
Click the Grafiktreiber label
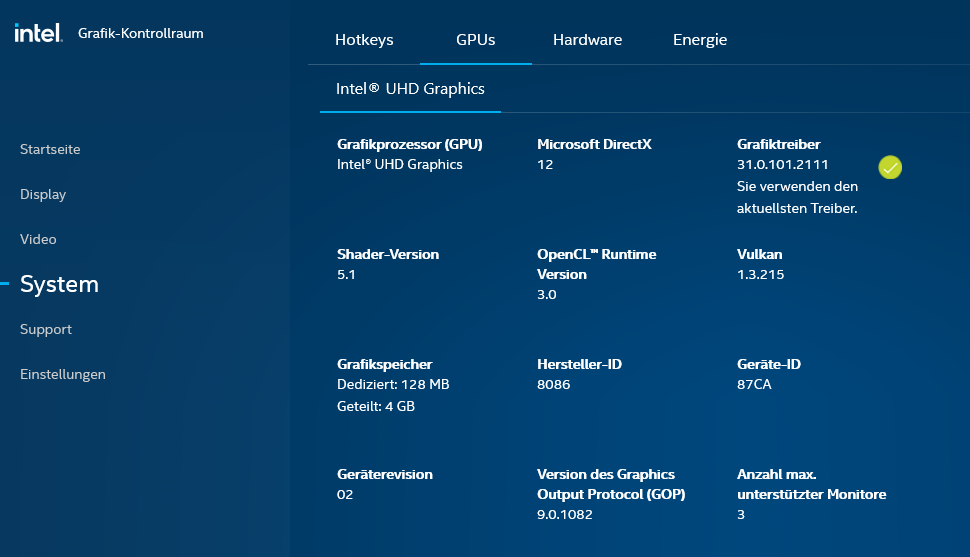(x=778, y=144)
